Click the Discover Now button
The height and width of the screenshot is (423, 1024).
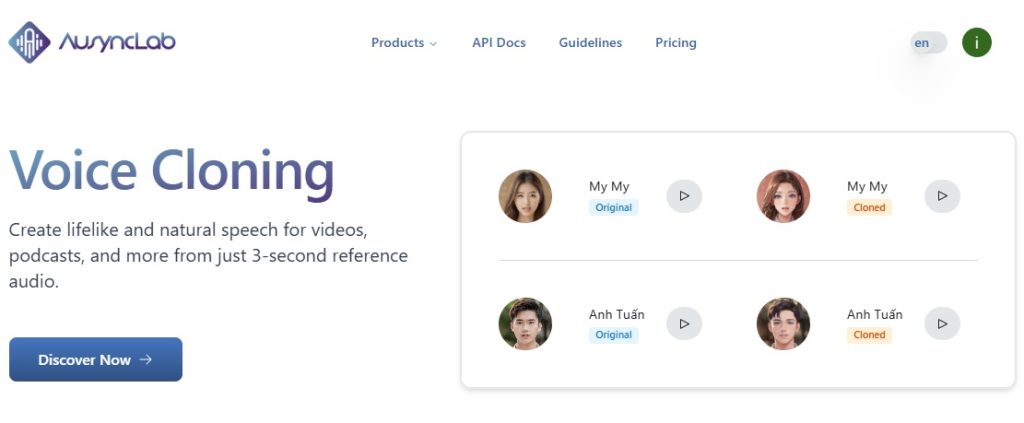click(x=96, y=359)
